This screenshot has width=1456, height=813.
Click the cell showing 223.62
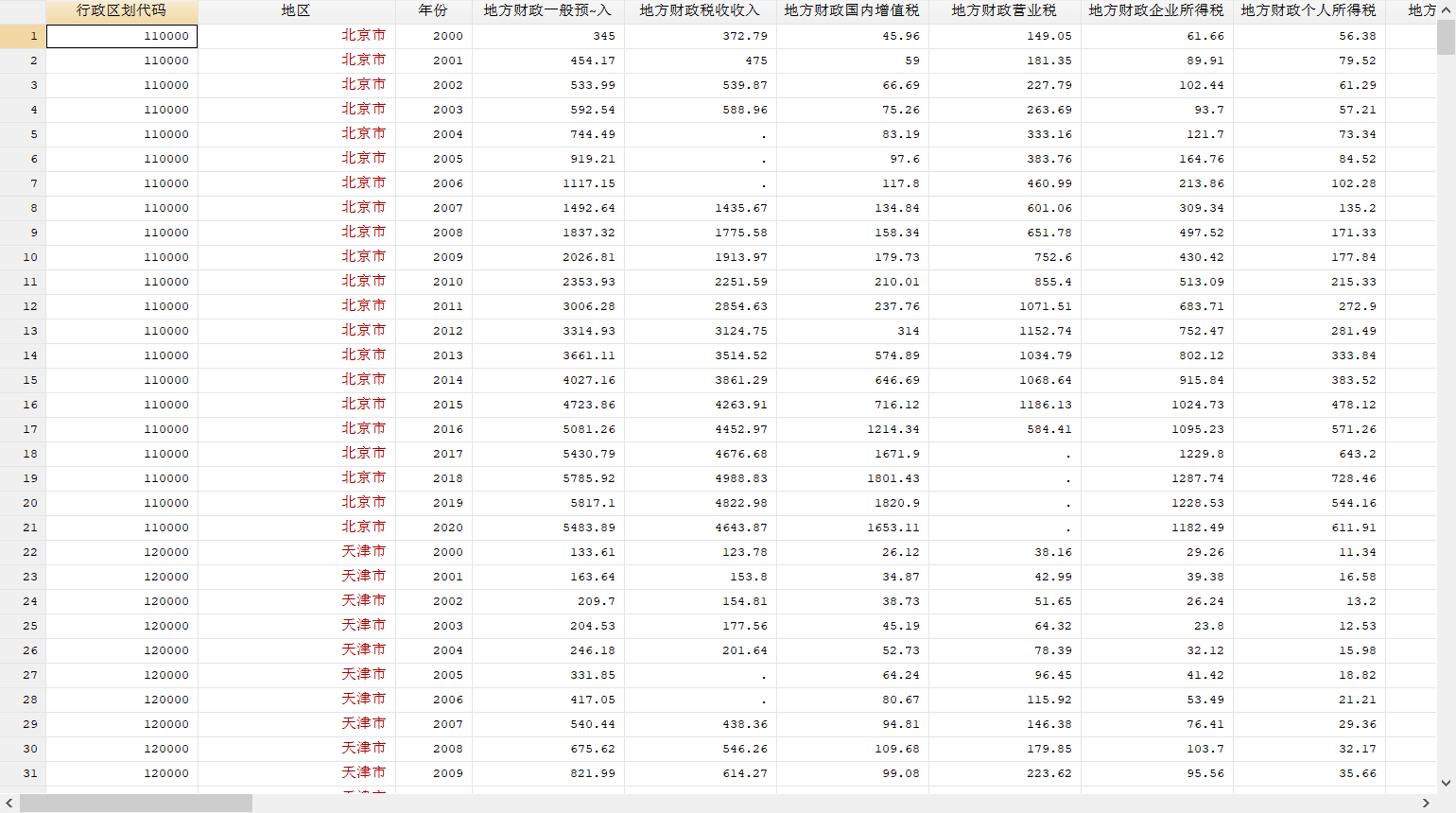(1005, 773)
